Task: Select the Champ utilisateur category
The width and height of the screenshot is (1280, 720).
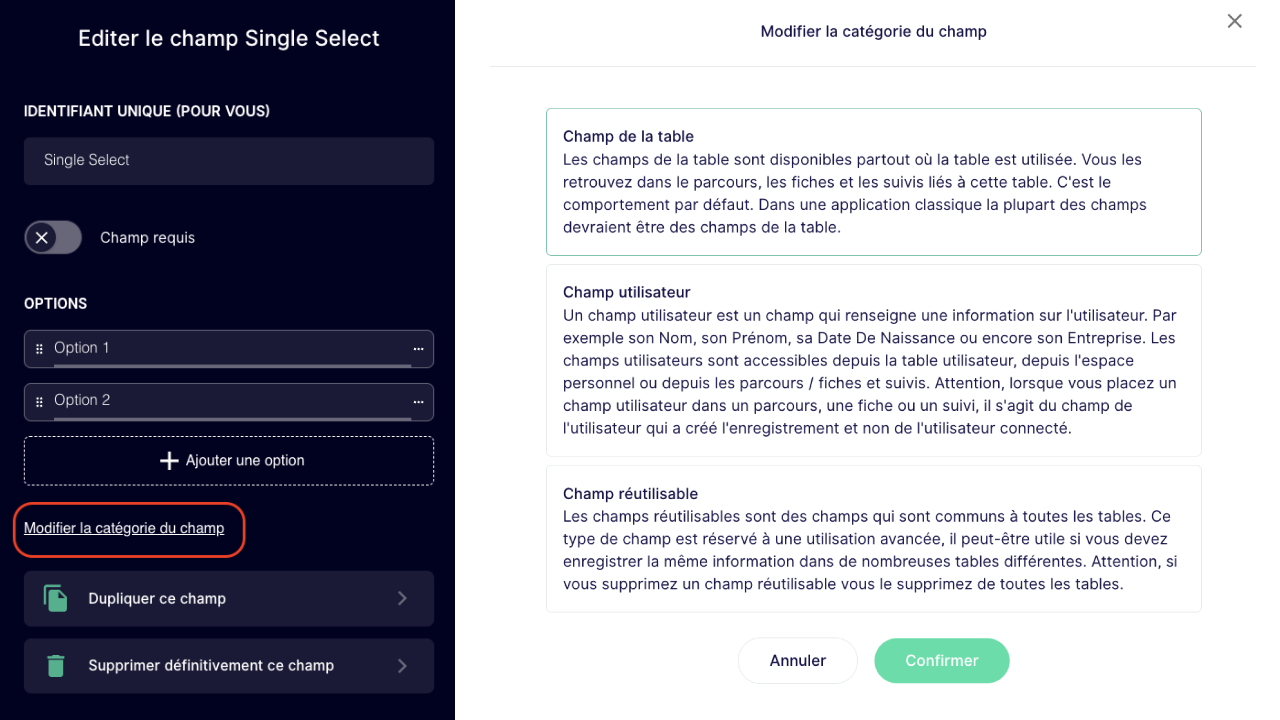Action: pos(874,360)
